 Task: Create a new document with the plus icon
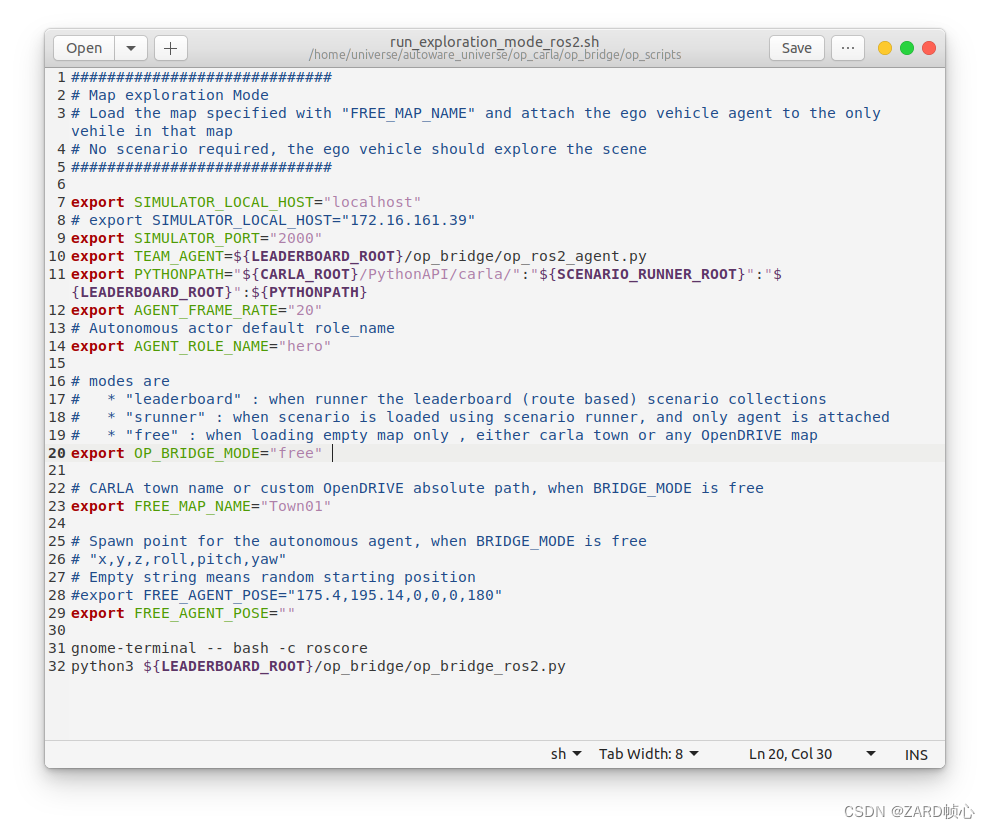tap(170, 48)
